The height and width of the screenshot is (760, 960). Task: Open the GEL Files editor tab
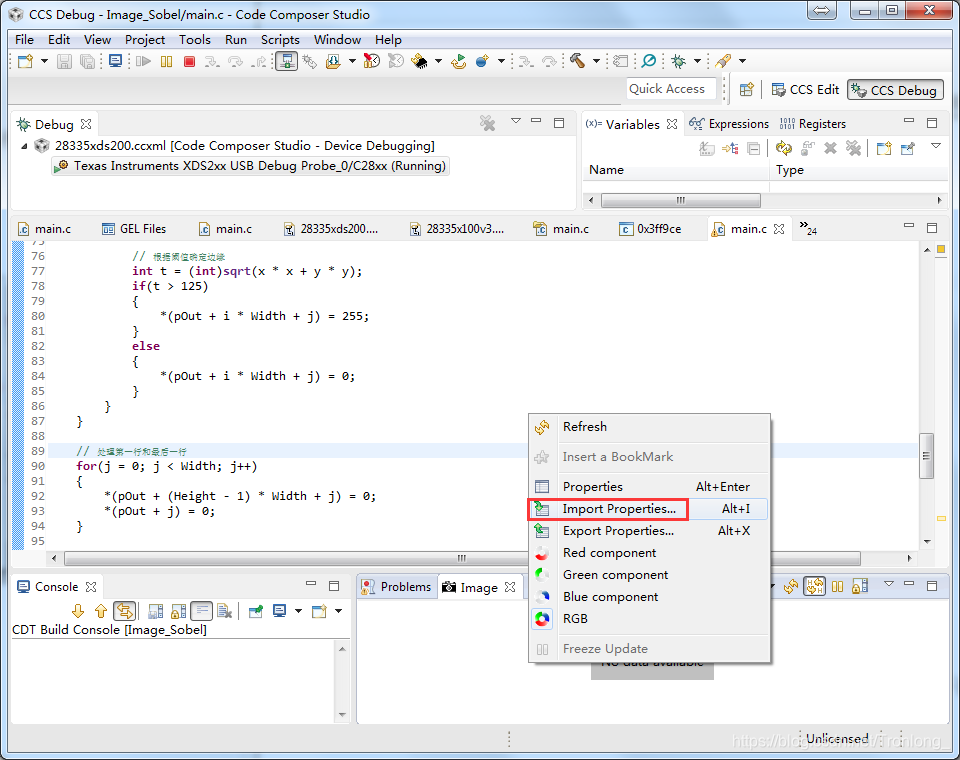click(134, 228)
